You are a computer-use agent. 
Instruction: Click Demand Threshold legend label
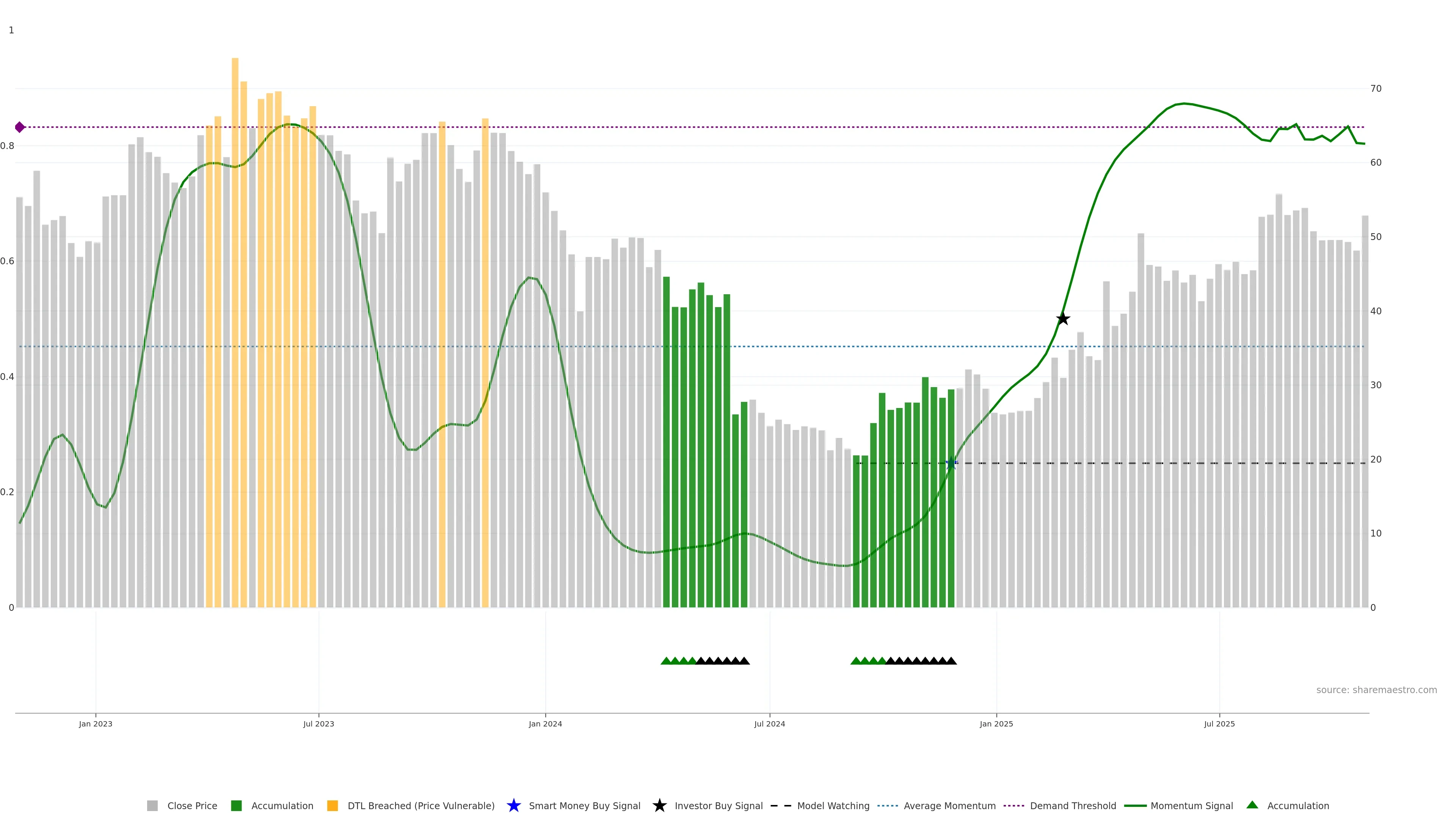click(x=1073, y=805)
